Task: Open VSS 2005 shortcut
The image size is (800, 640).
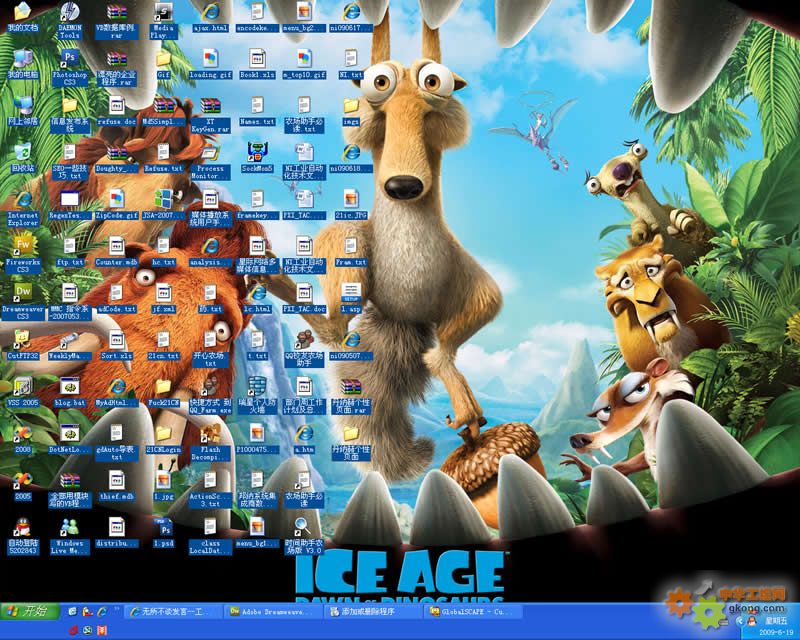Action: tap(23, 392)
